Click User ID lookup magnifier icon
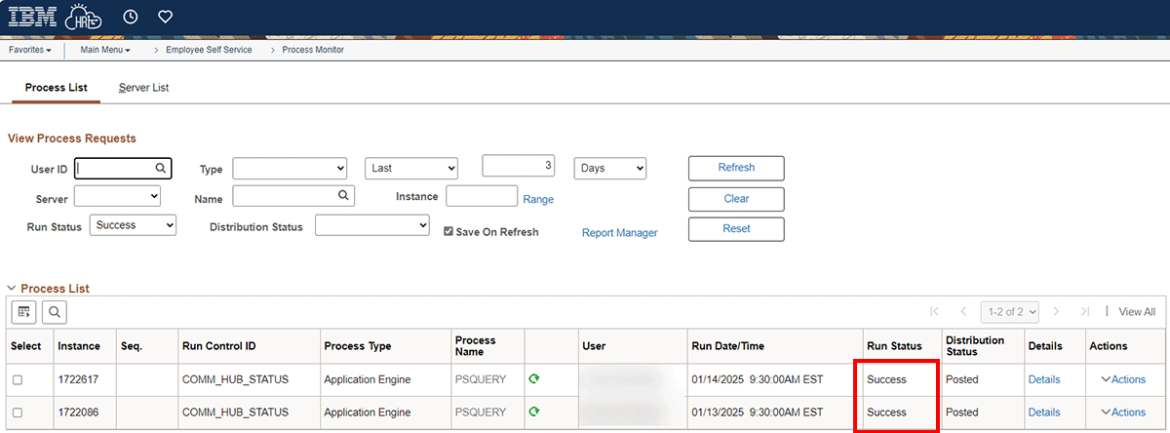 (160, 169)
